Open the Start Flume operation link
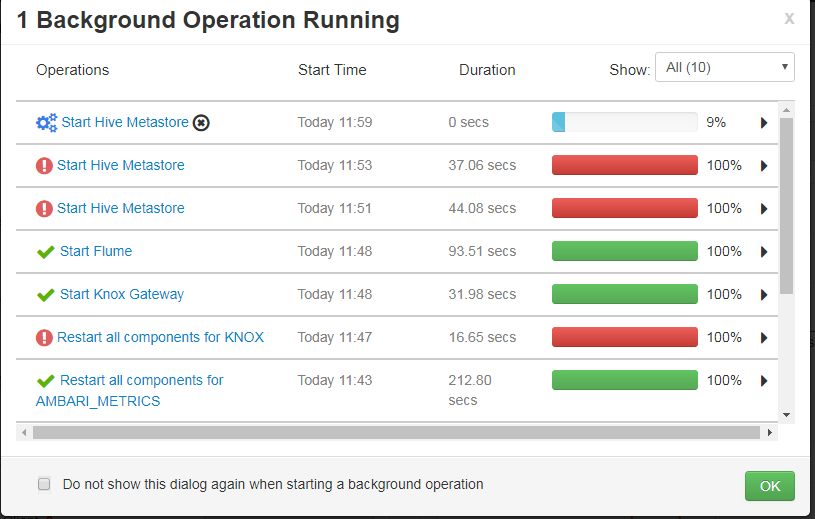The image size is (815, 519). point(96,251)
